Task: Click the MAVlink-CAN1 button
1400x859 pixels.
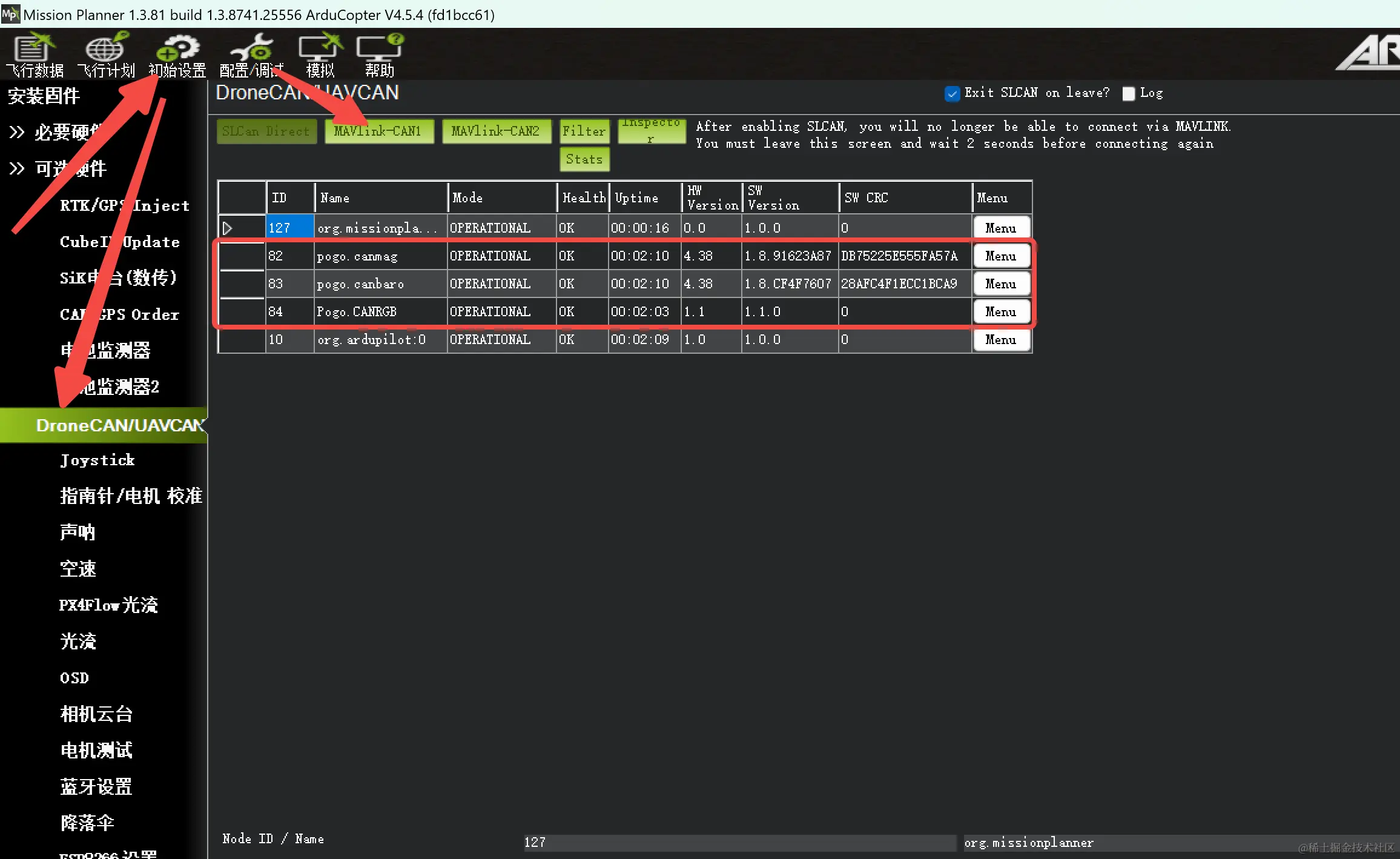Action: (378, 131)
